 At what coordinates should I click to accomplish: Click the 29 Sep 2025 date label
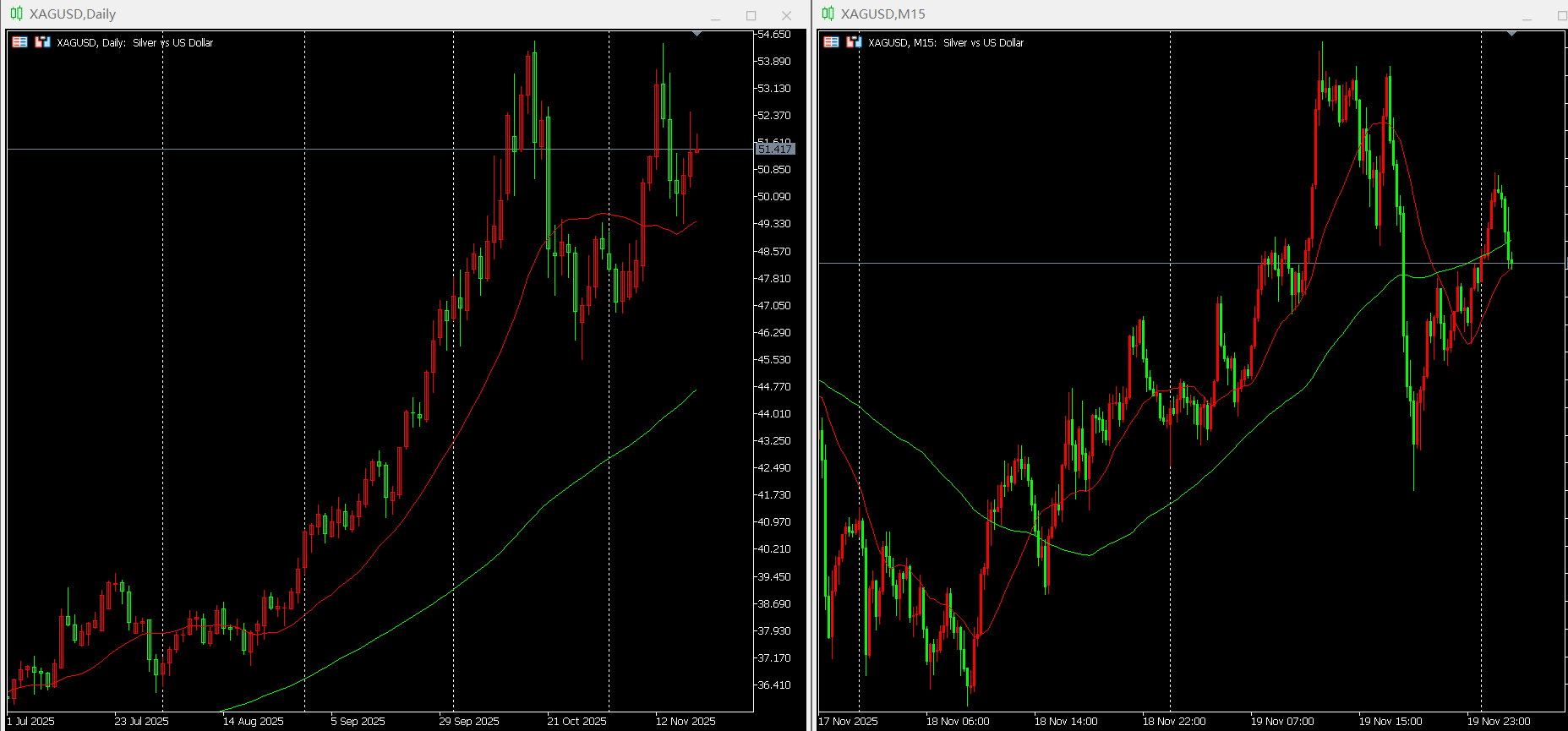(469, 721)
